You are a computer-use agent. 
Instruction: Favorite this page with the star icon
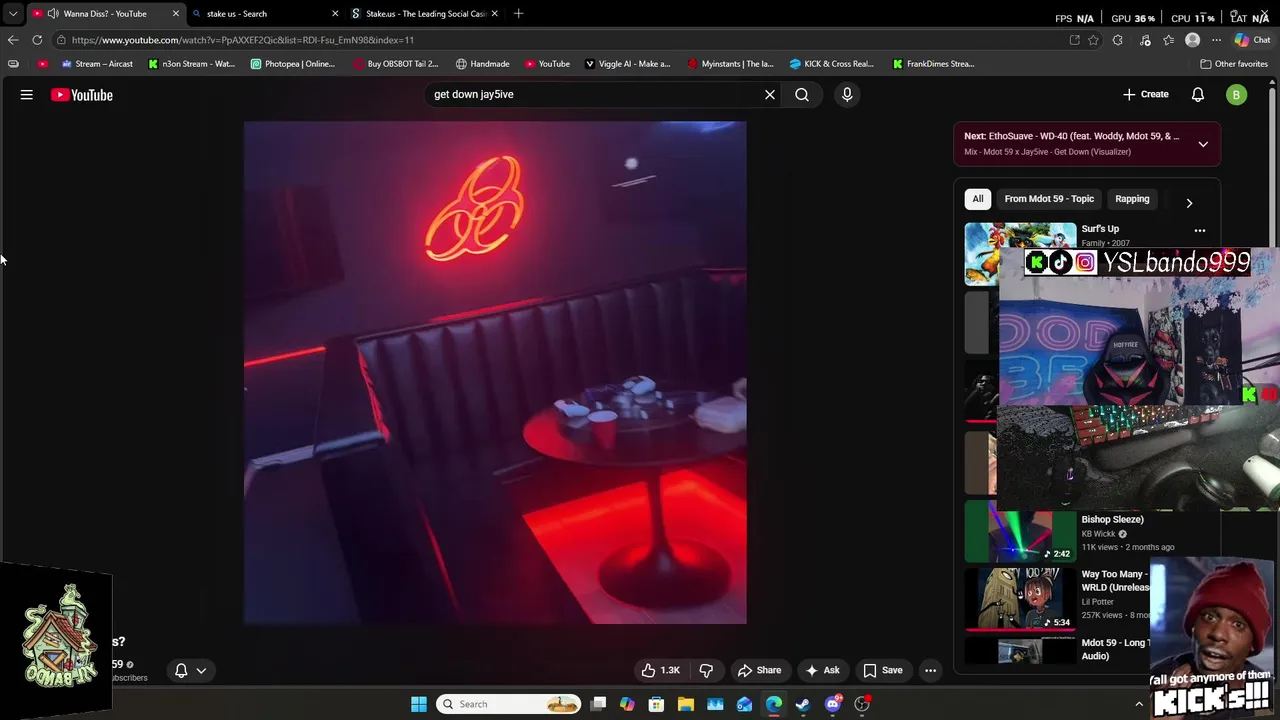[1093, 40]
